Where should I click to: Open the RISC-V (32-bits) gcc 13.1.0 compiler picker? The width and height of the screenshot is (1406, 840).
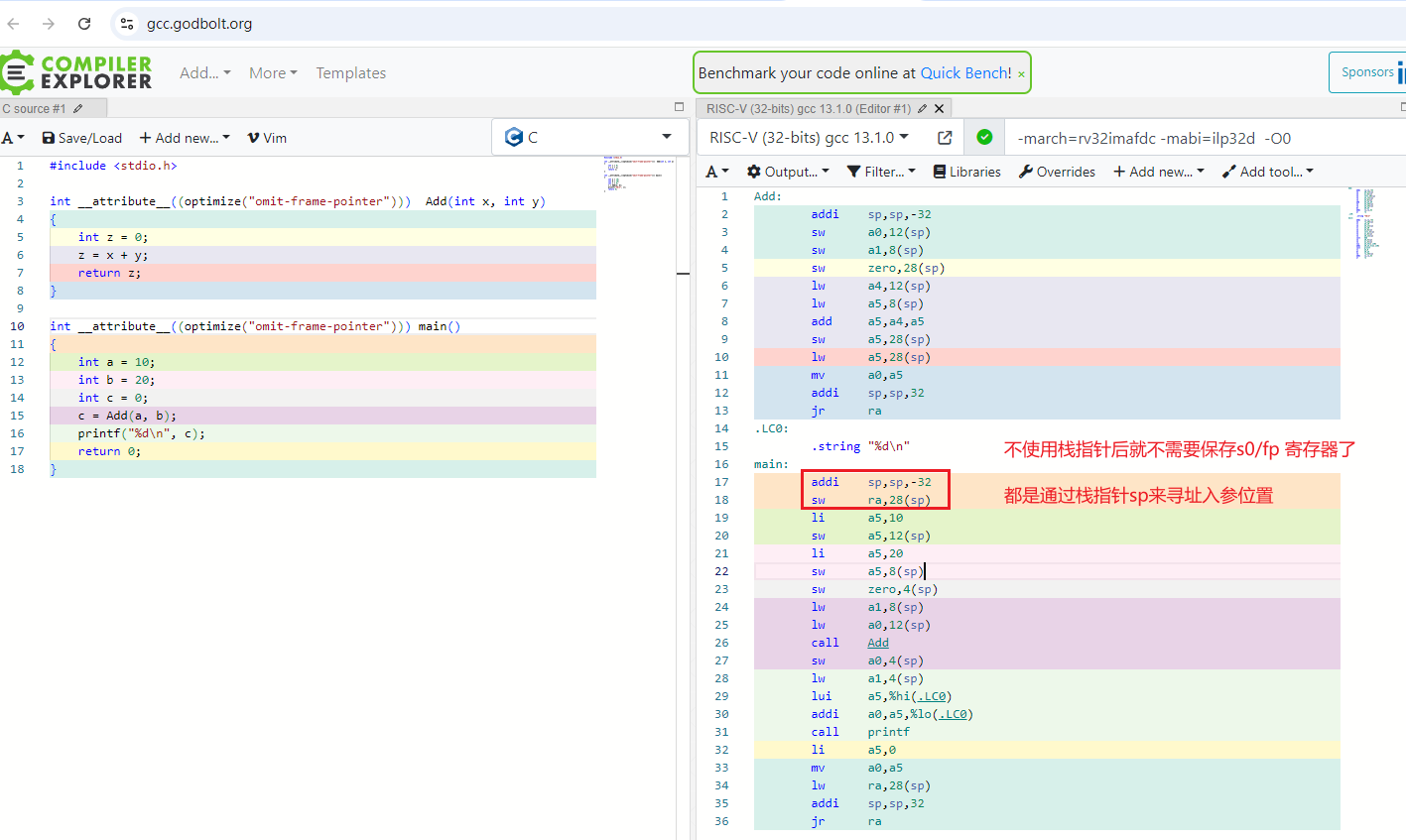point(810,138)
